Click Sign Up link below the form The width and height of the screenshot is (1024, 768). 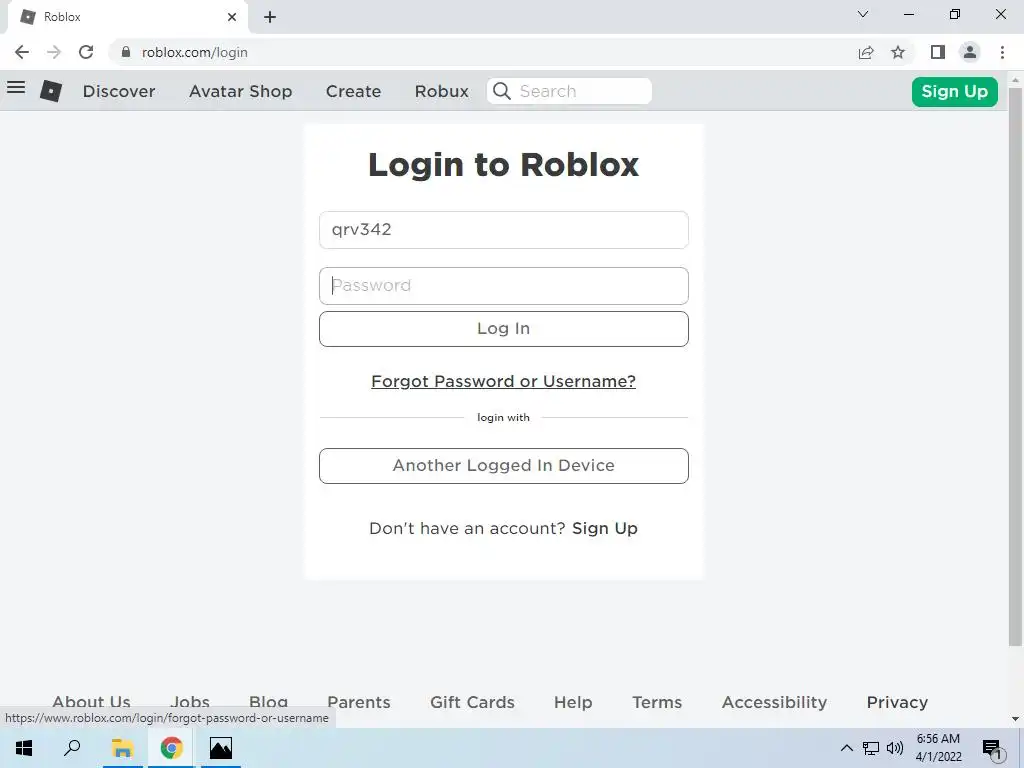pos(605,528)
